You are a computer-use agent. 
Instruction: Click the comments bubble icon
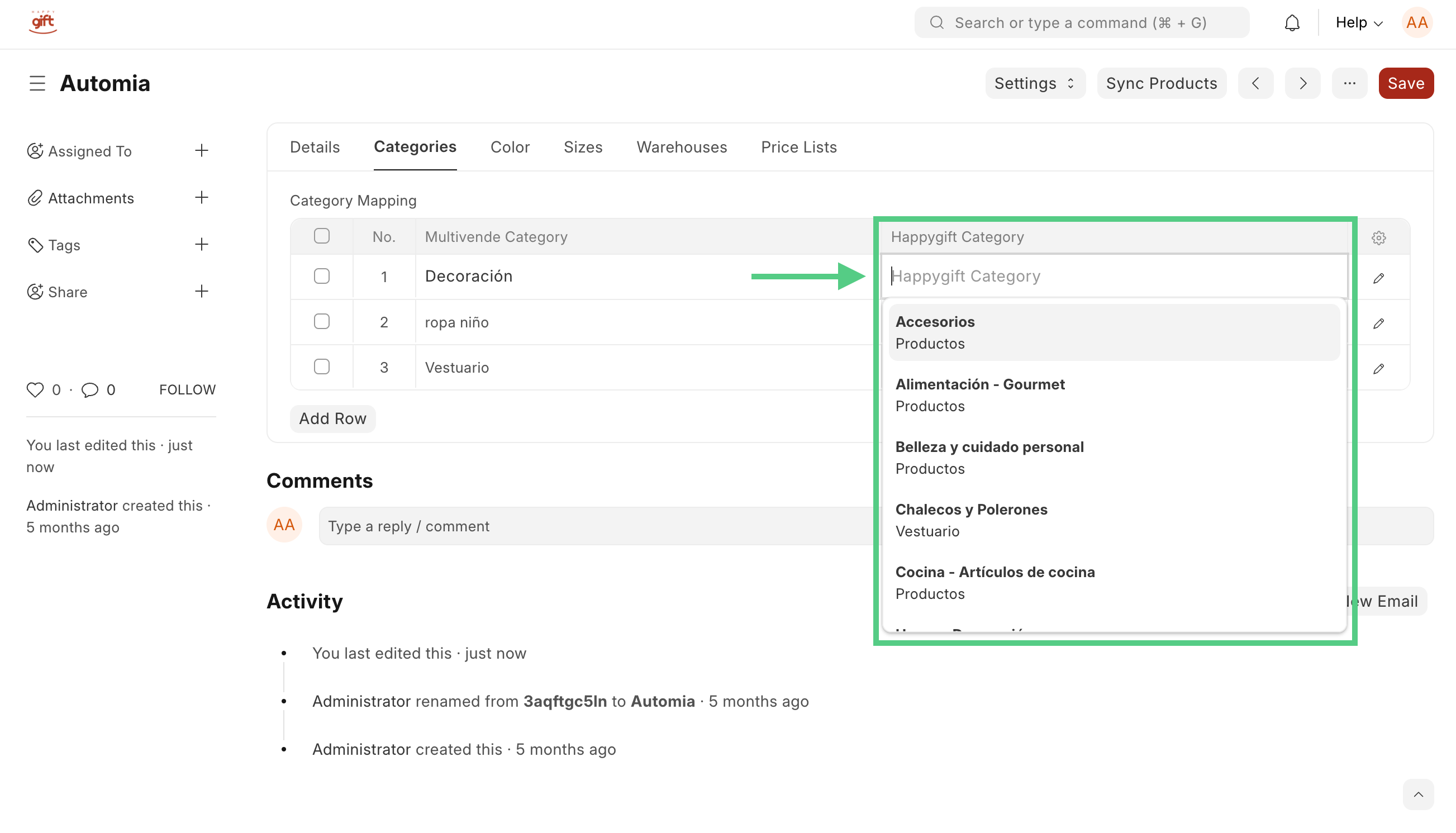[90, 390]
